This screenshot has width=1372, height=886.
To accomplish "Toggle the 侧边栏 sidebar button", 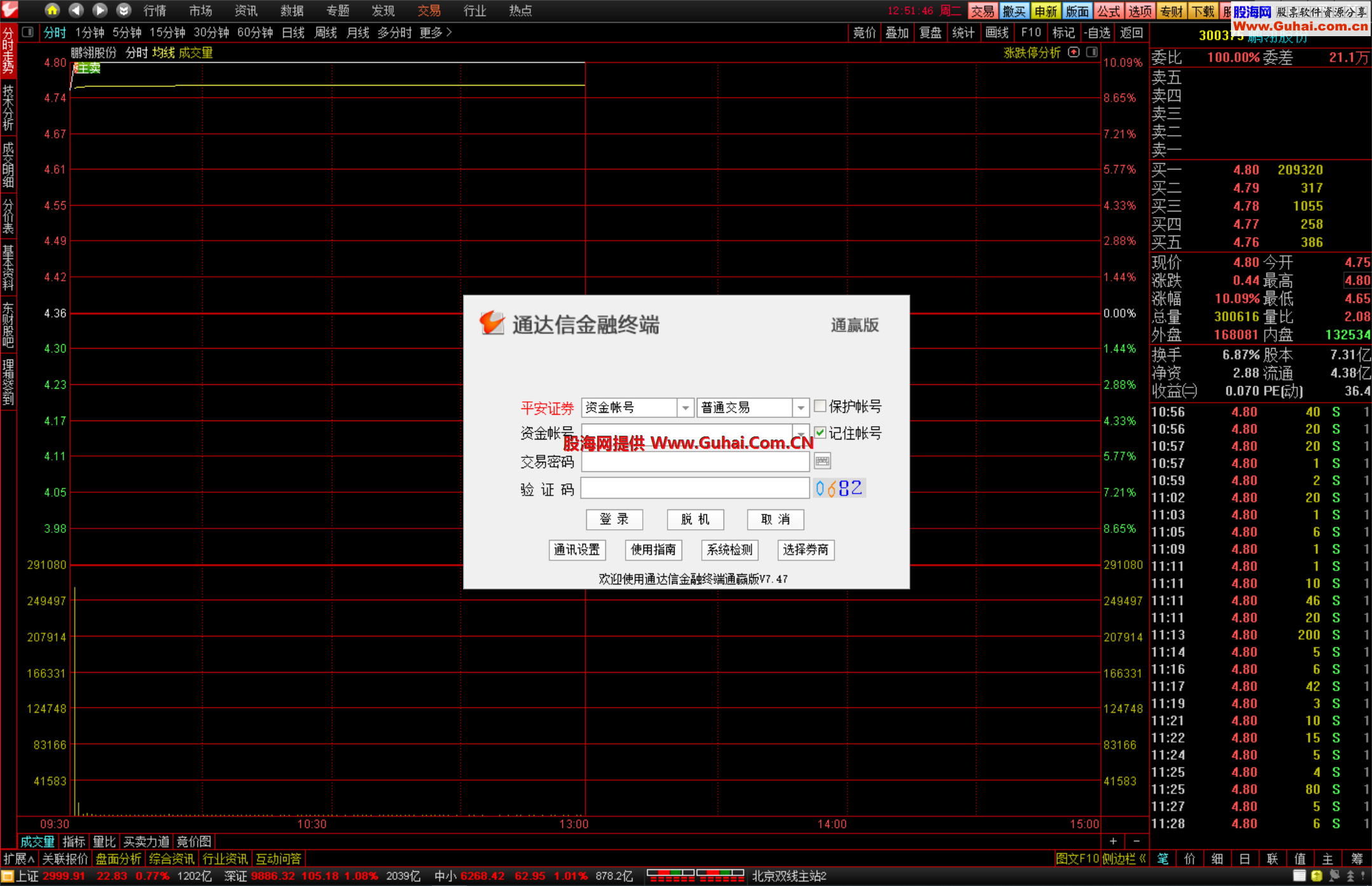I will coord(1124,859).
